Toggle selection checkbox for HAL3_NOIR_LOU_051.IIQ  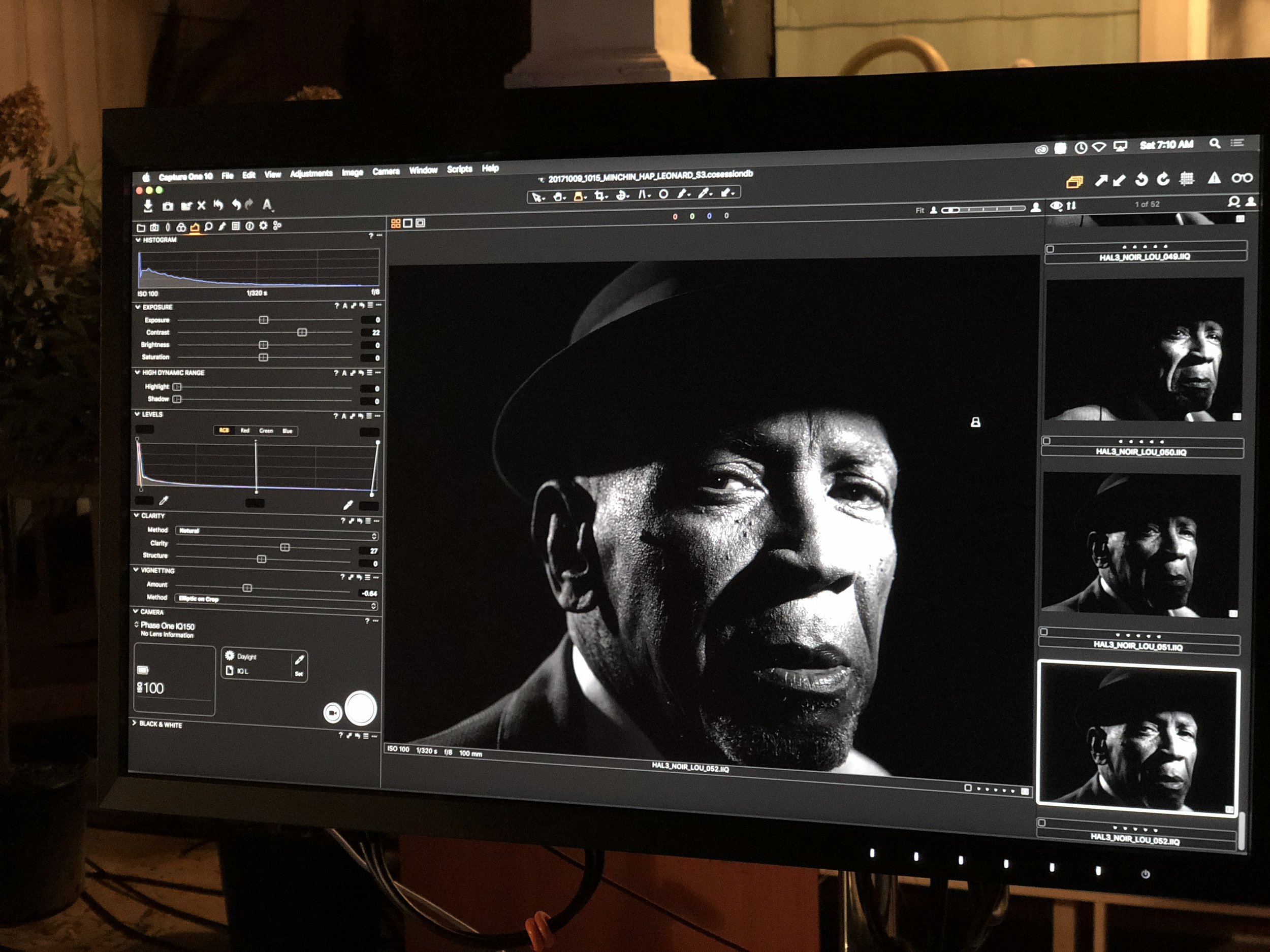click(x=1044, y=632)
